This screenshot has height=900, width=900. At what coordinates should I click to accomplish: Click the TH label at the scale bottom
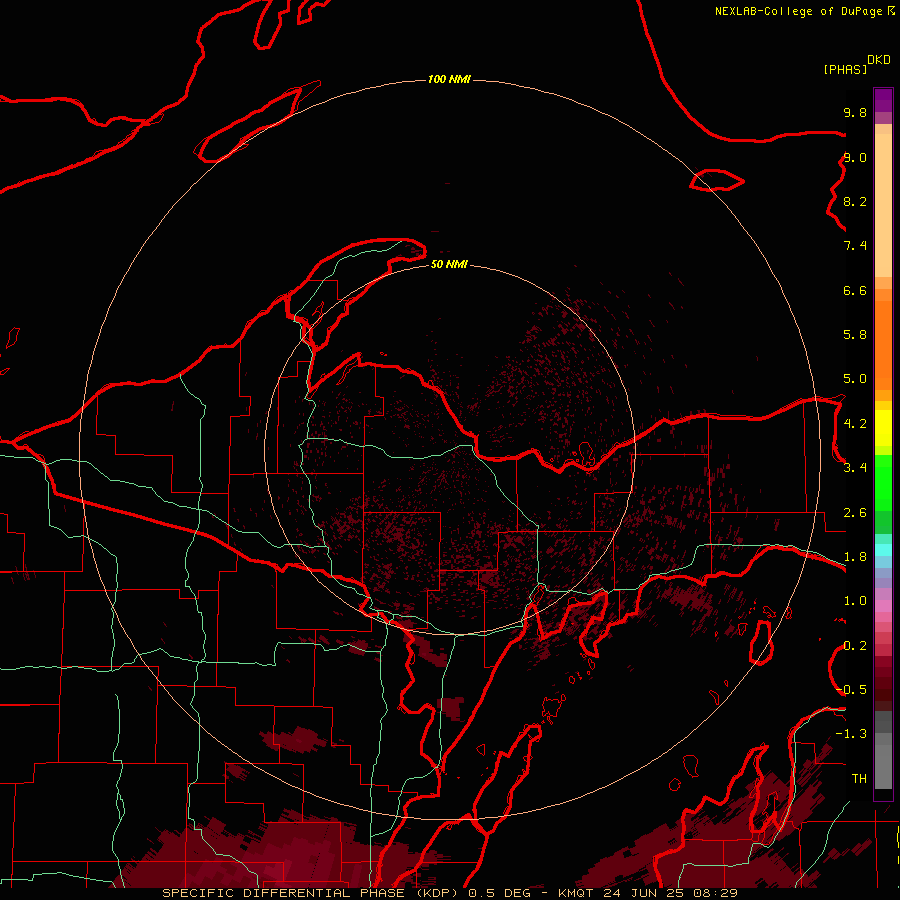pyautogui.click(x=859, y=778)
